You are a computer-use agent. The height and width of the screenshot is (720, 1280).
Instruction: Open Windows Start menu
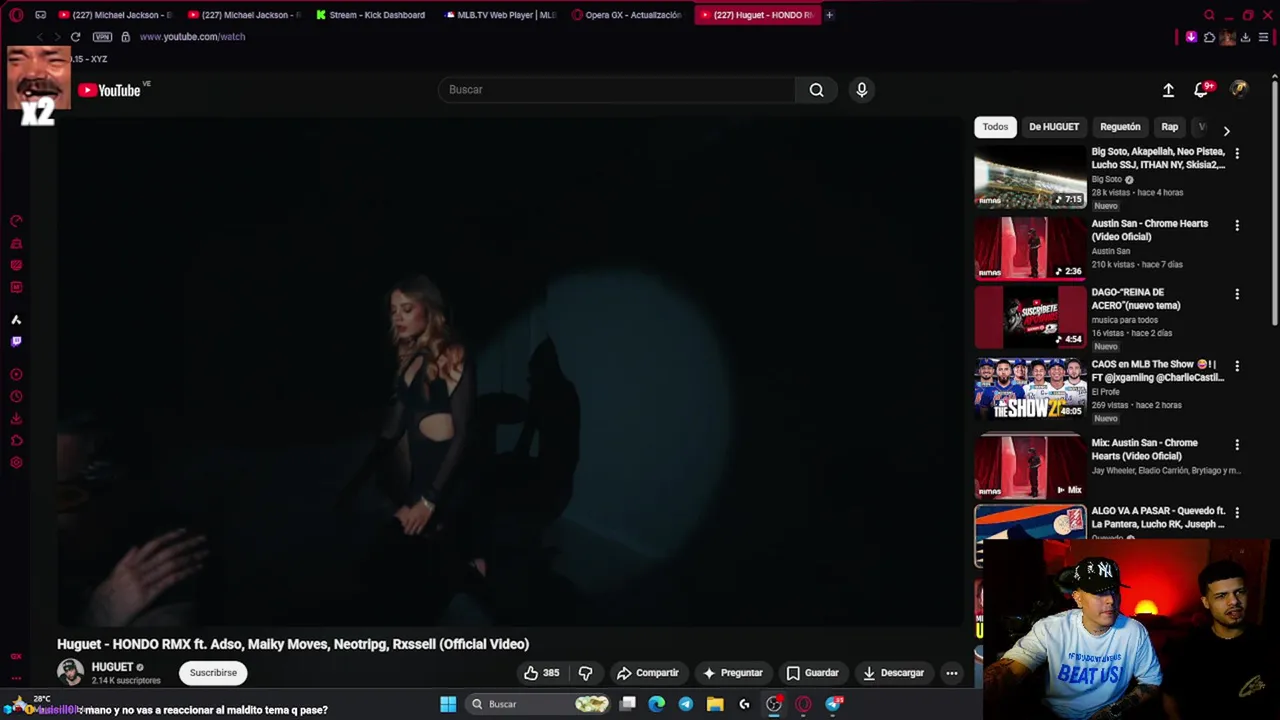coord(448,704)
